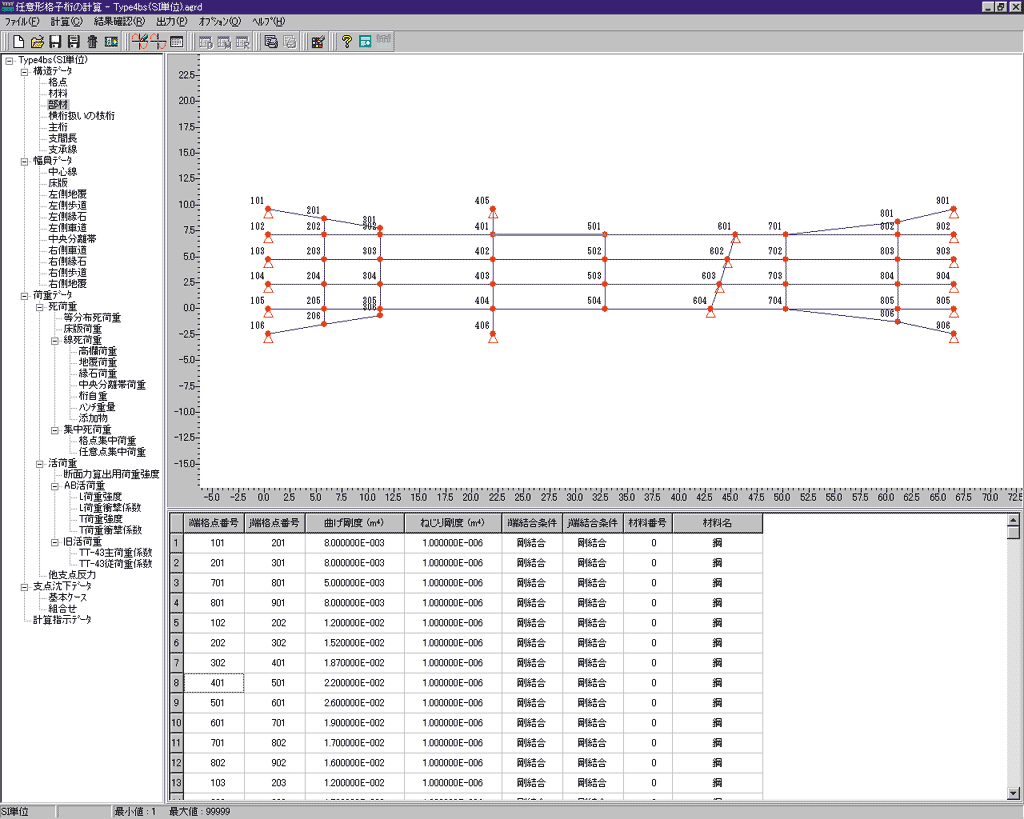Click the sine wave with pencil icon

pyautogui.click(x=140, y=42)
